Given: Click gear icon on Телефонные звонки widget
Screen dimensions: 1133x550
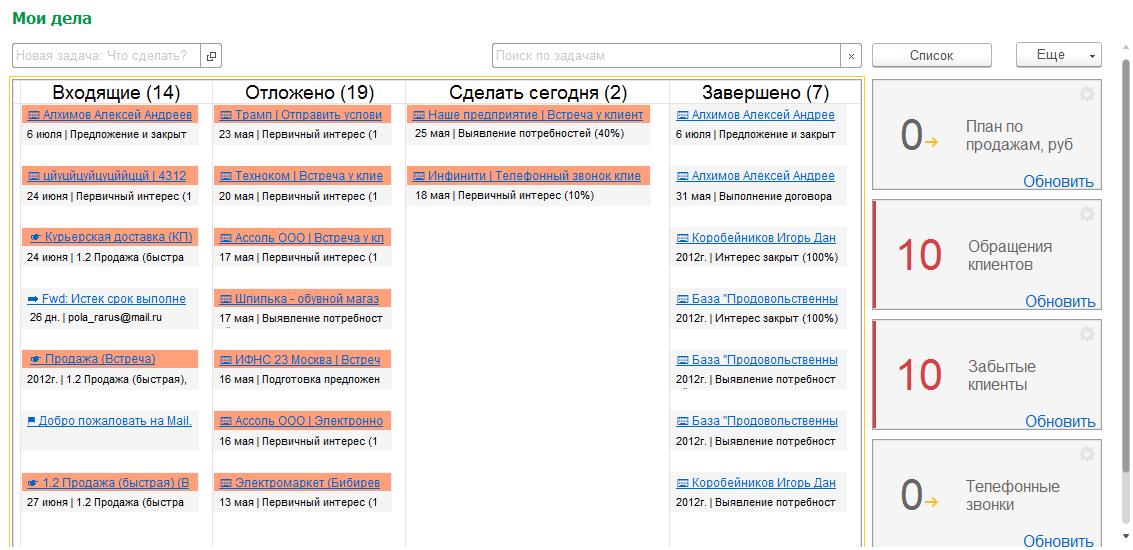Looking at the screenshot, I should (x=1087, y=454).
